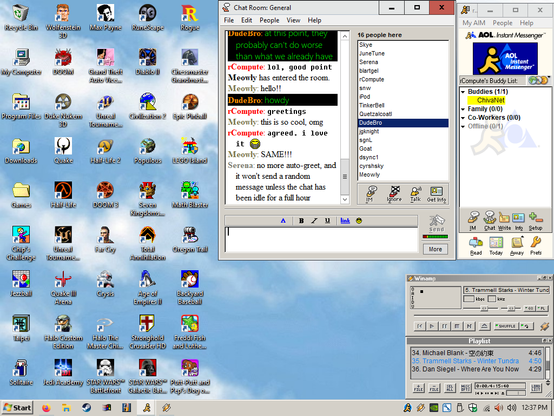Toggle Winamp shuffle
554x416 pixels.
tap(506, 326)
